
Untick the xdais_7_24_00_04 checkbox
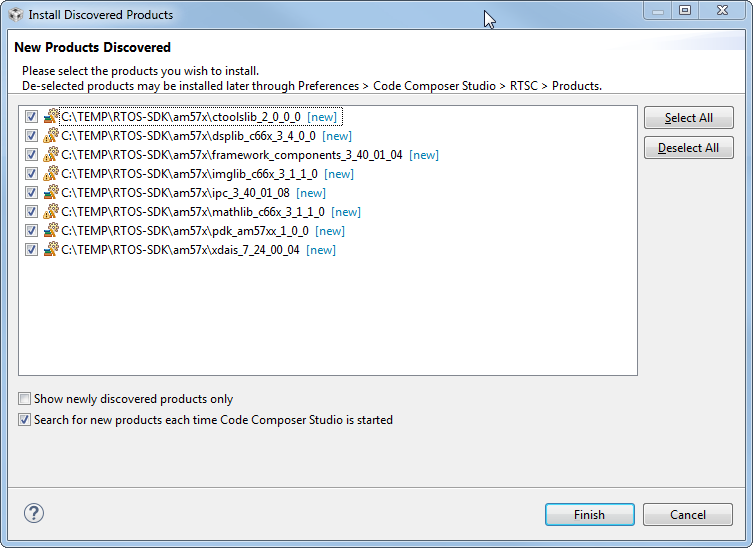click(32, 250)
